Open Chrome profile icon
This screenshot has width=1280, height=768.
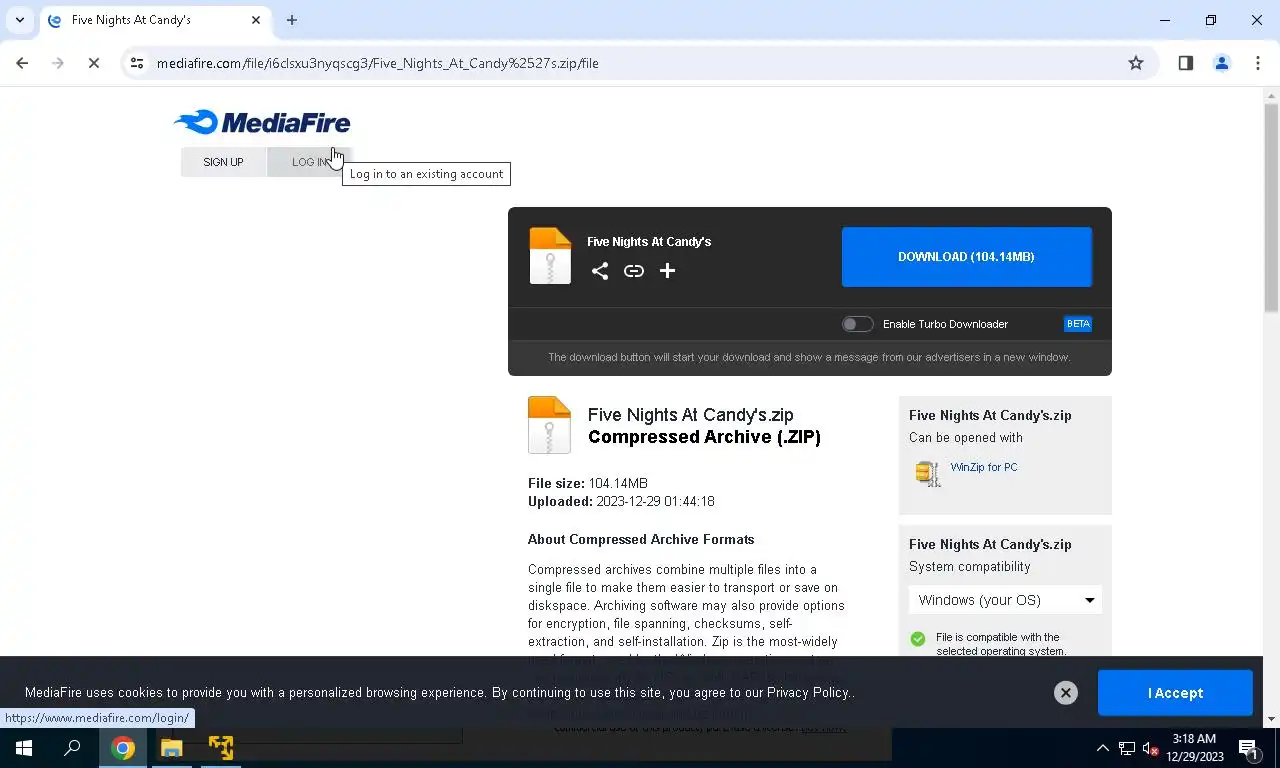click(1221, 63)
